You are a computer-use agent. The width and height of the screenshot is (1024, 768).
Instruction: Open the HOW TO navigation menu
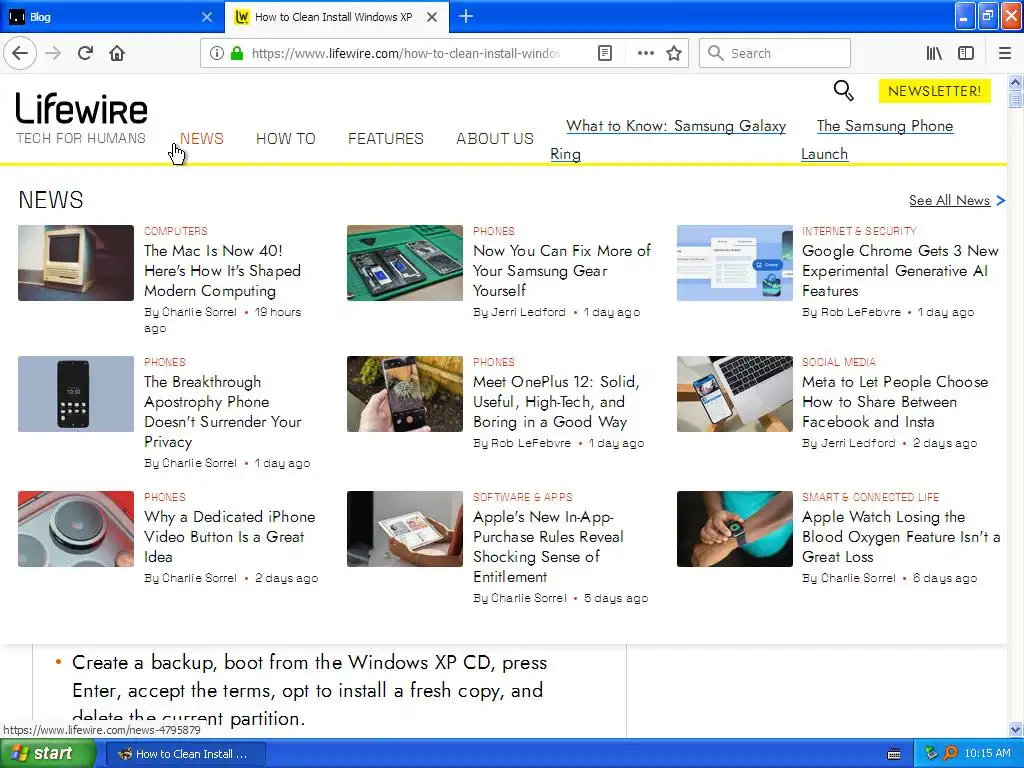(285, 138)
